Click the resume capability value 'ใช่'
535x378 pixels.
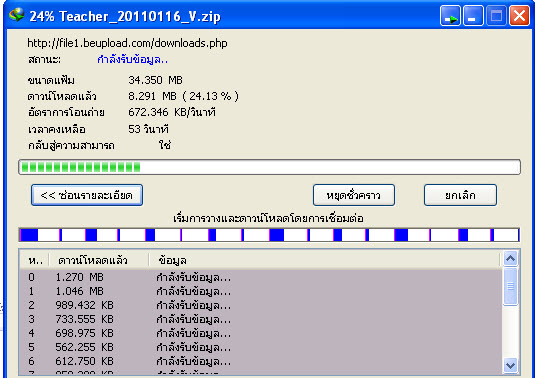pyautogui.click(x=164, y=145)
